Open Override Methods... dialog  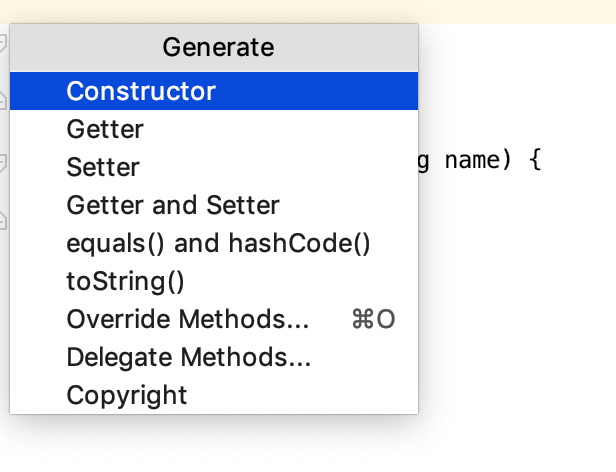187,319
